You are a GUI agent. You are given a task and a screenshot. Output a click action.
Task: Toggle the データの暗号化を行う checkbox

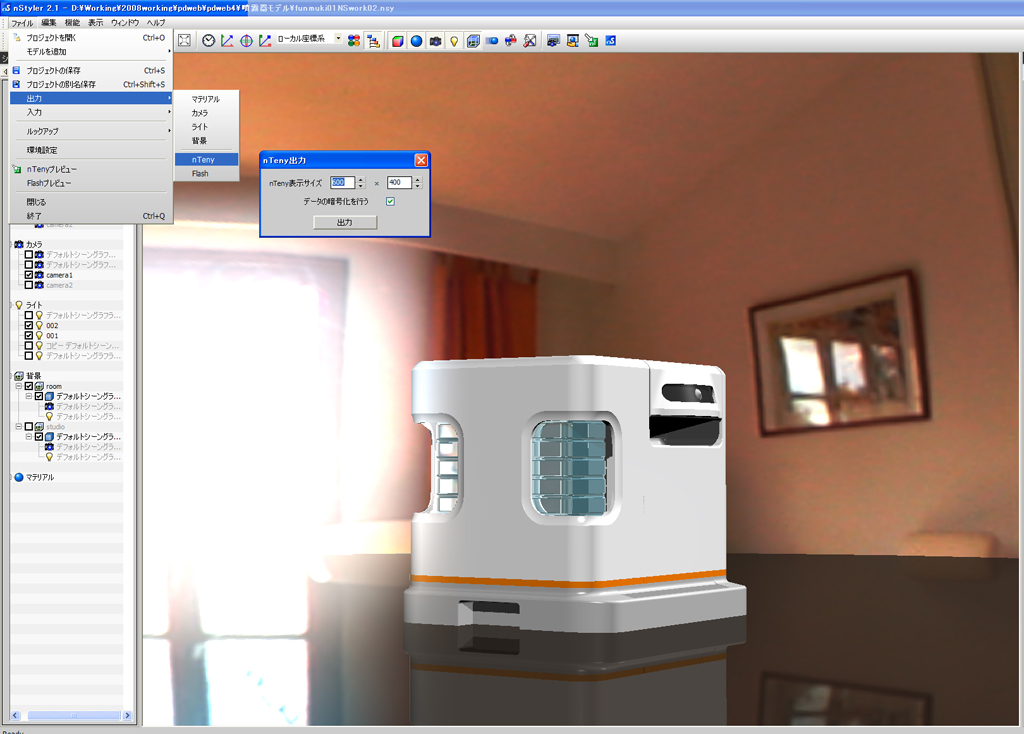click(391, 202)
